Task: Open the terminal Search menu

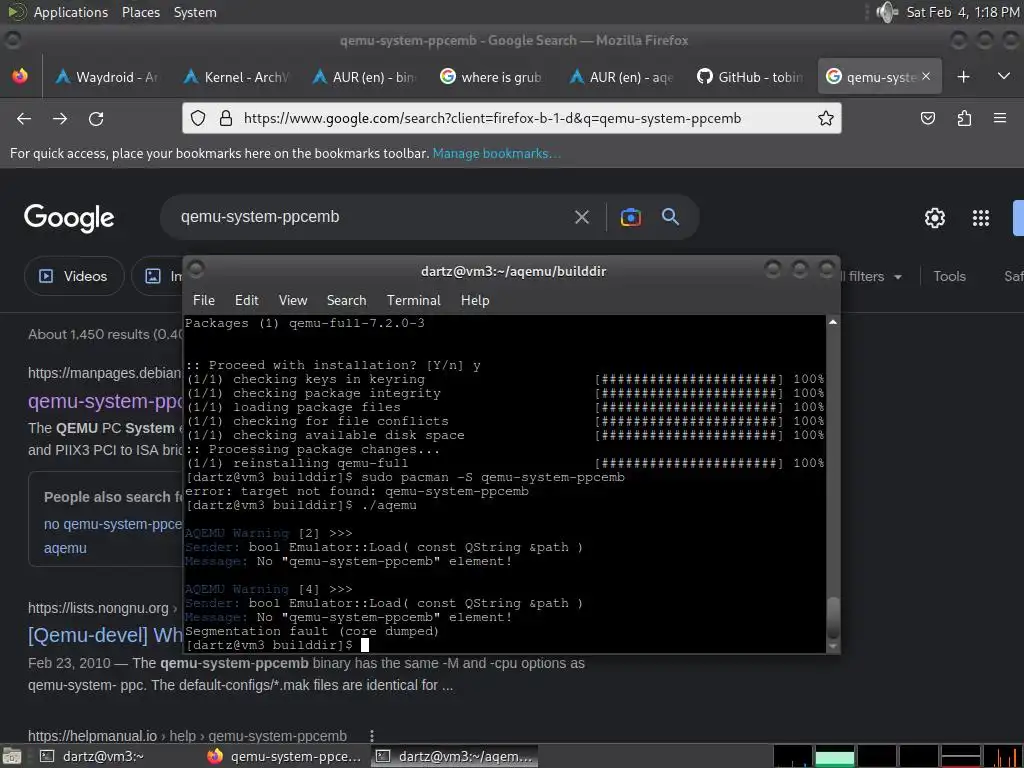Action: click(346, 300)
